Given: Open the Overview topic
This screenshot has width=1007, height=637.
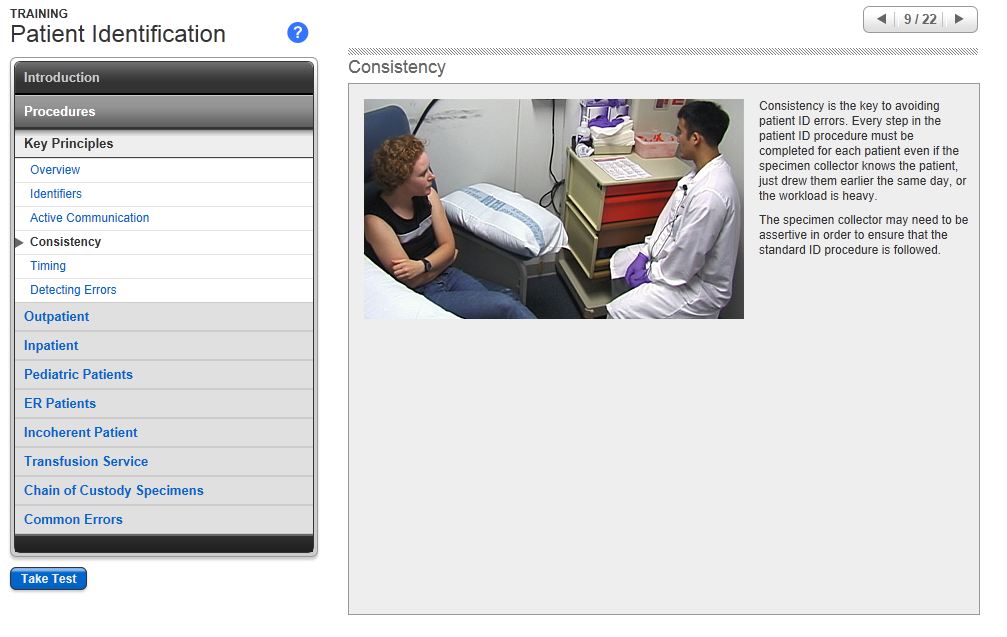Looking at the screenshot, I should (x=55, y=170).
